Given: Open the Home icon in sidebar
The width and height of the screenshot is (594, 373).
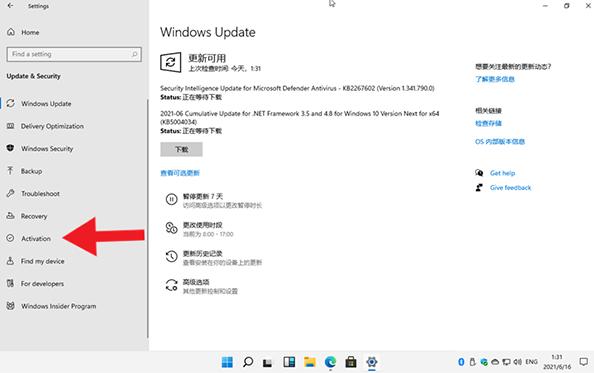Looking at the screenshot, I should (11, 32).
